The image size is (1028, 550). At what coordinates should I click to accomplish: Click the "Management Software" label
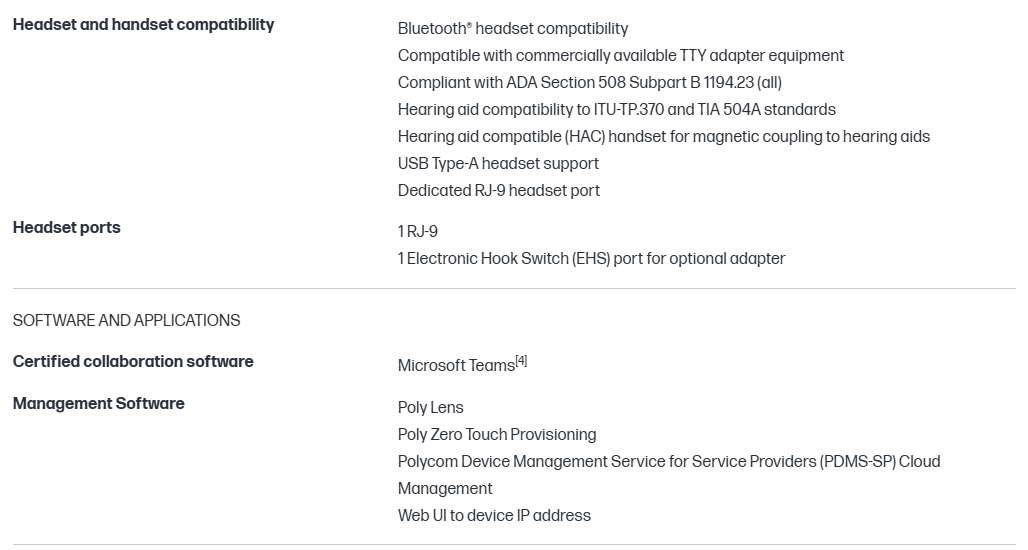pos(98,404)
